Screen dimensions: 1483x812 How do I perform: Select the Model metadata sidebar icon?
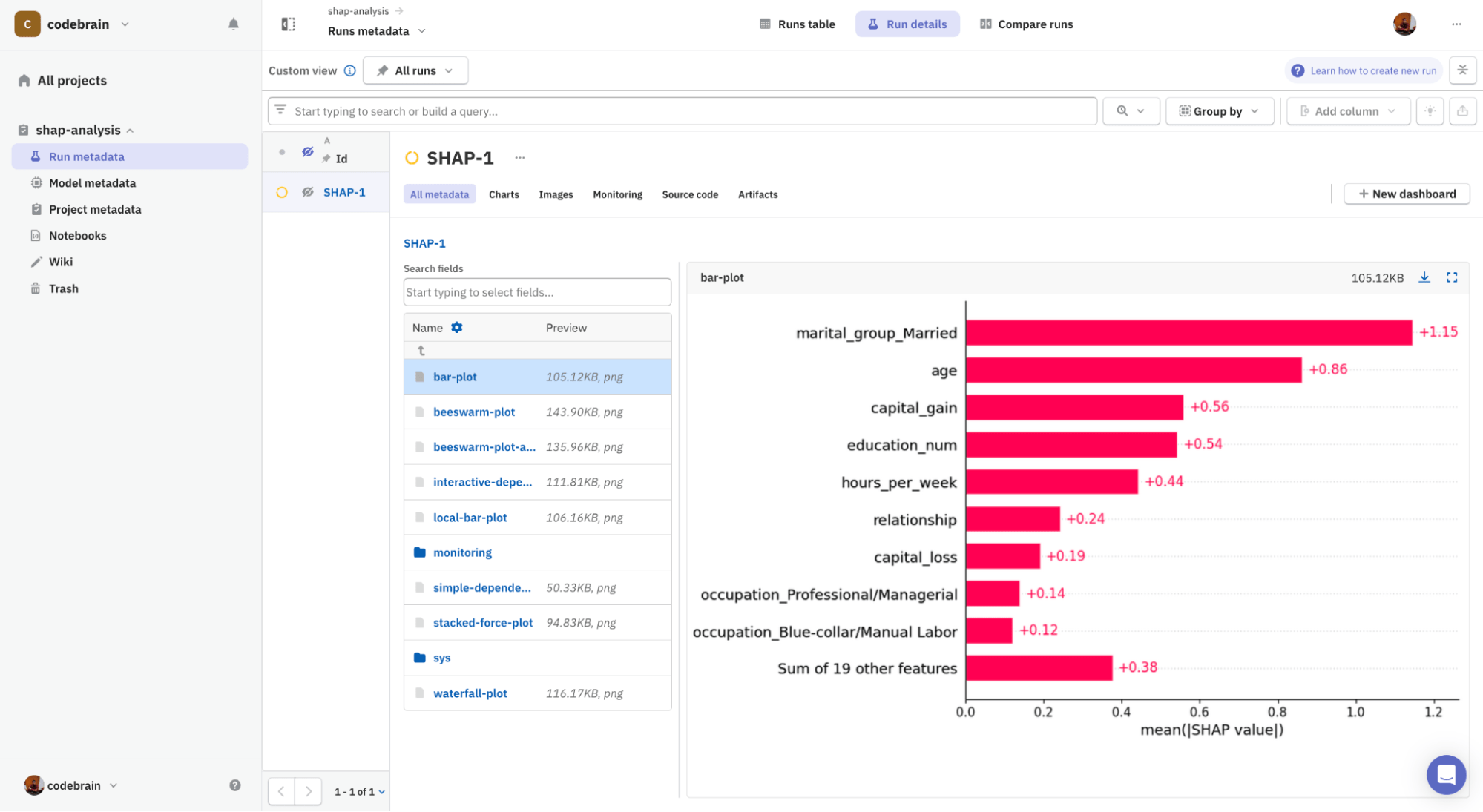pos(35,182)
